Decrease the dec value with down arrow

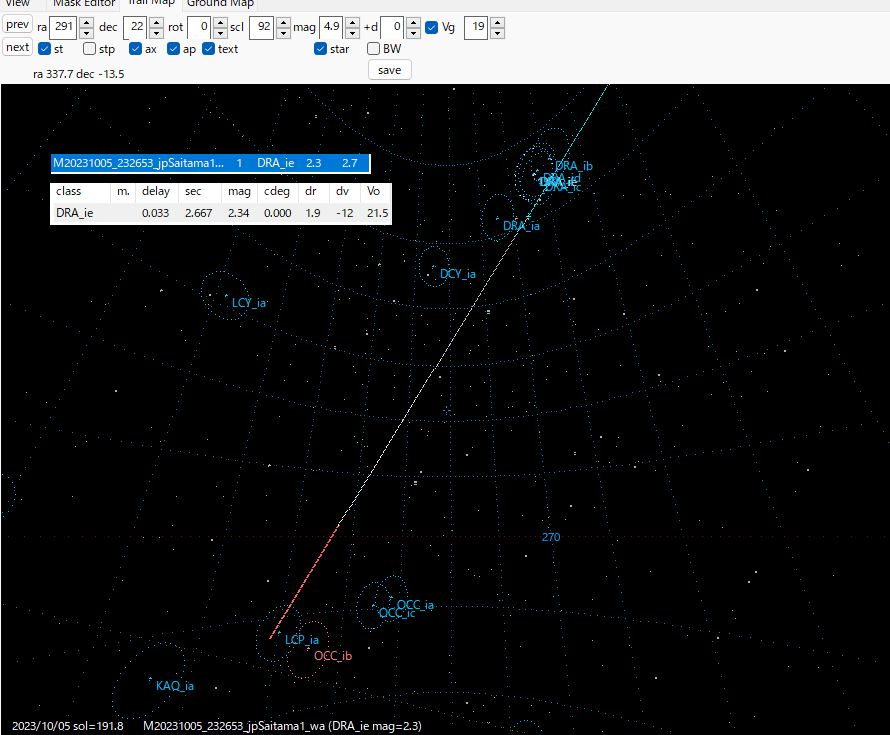(x=156, y=33)
